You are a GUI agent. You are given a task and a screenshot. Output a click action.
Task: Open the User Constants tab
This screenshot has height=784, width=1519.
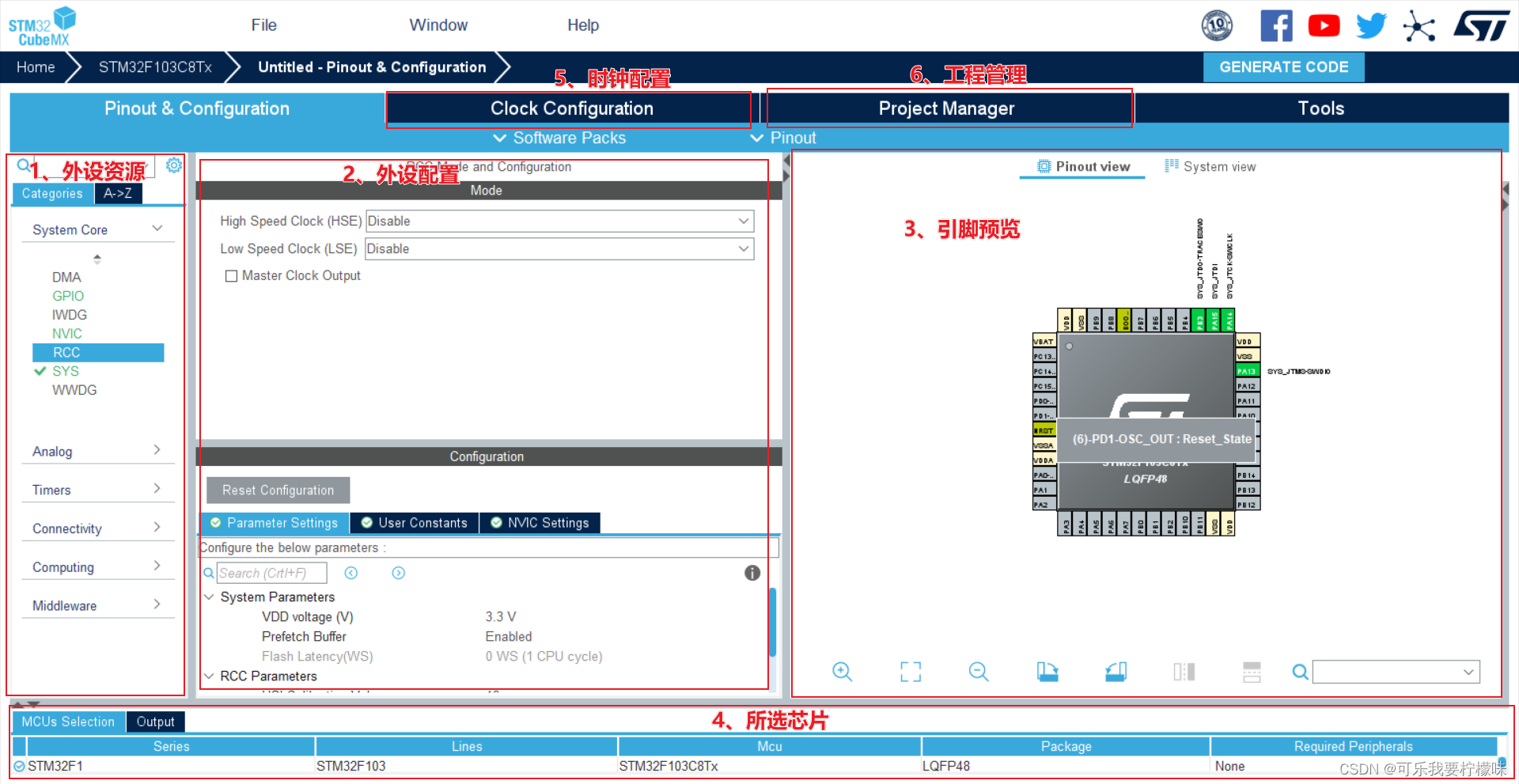(x=415, y=523)
